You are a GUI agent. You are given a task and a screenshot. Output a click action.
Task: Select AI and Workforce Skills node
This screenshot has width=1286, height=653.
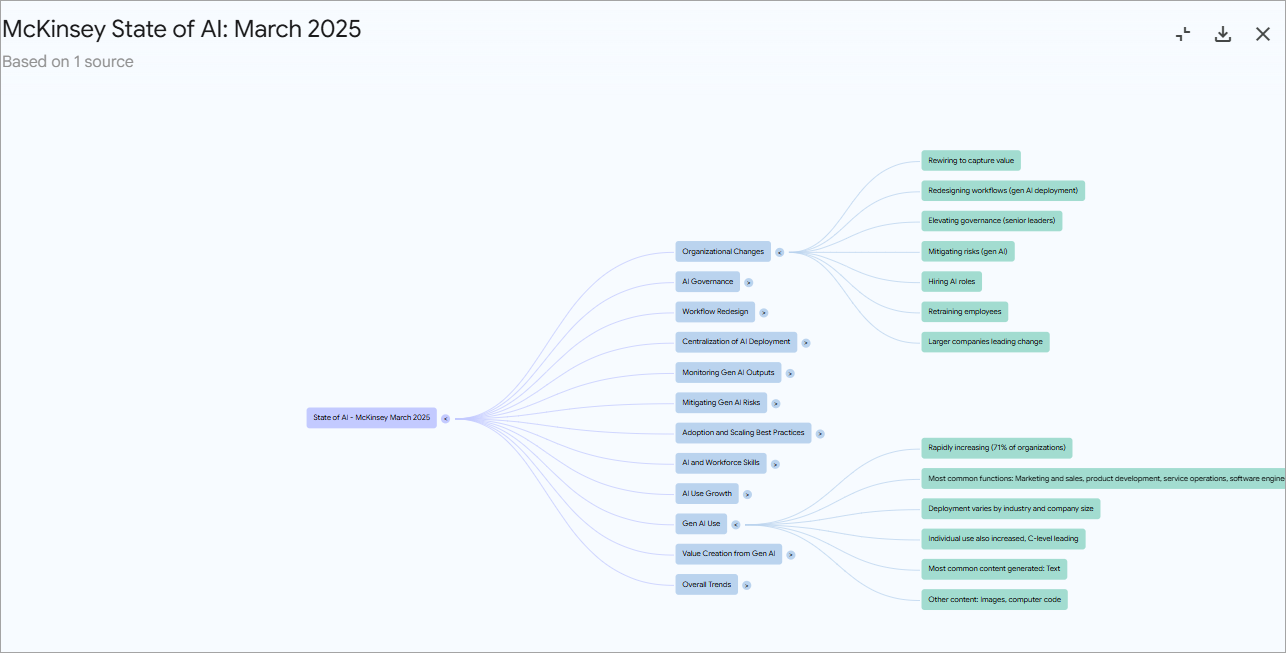721,463
